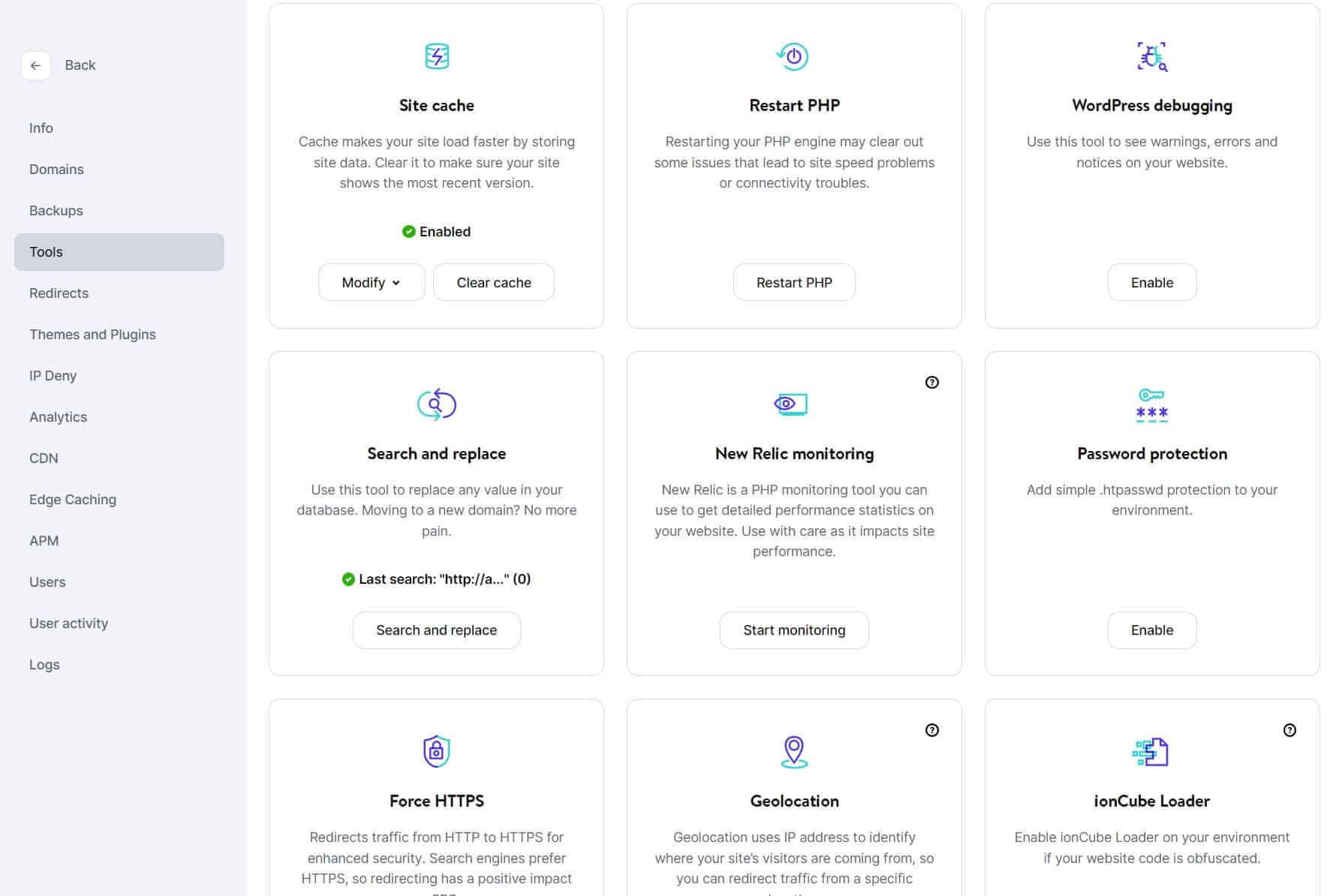The height and width of the screenshot is (896, 1342).
Task: Switch to the Redirects section
Action: [59, 293]
